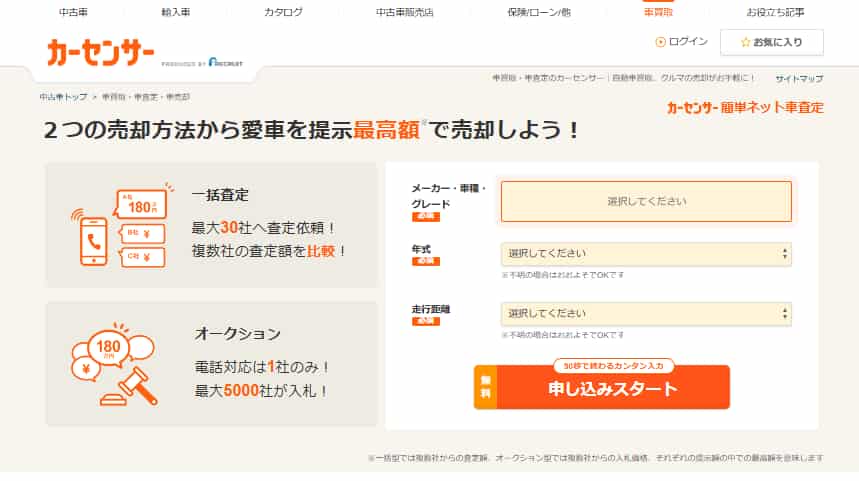
Task: Click the カーセンサー logo
Action: 99,52
